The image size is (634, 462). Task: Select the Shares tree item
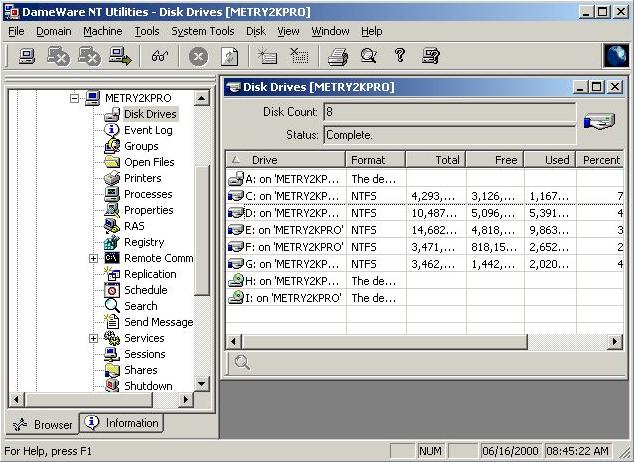(x=141, y=370)
